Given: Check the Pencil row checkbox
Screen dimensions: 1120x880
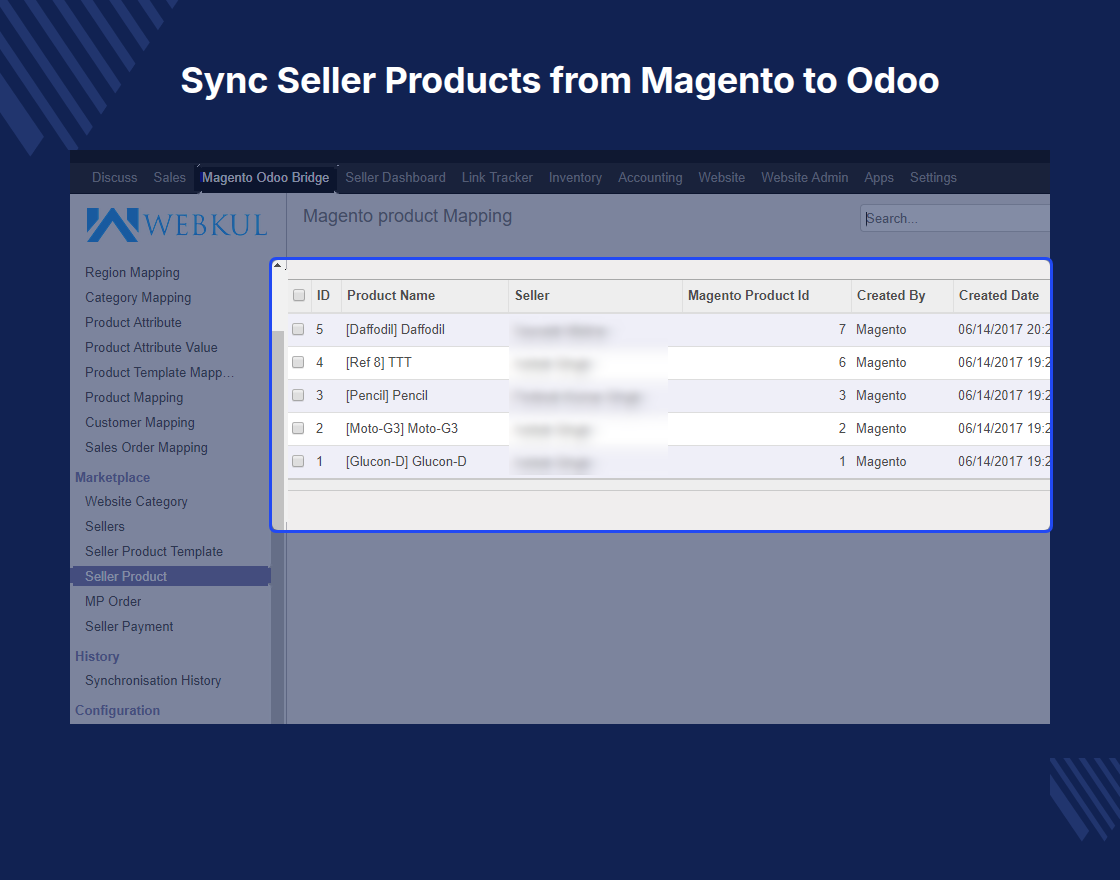Looking at the screenshot, I should pos(298,395).
